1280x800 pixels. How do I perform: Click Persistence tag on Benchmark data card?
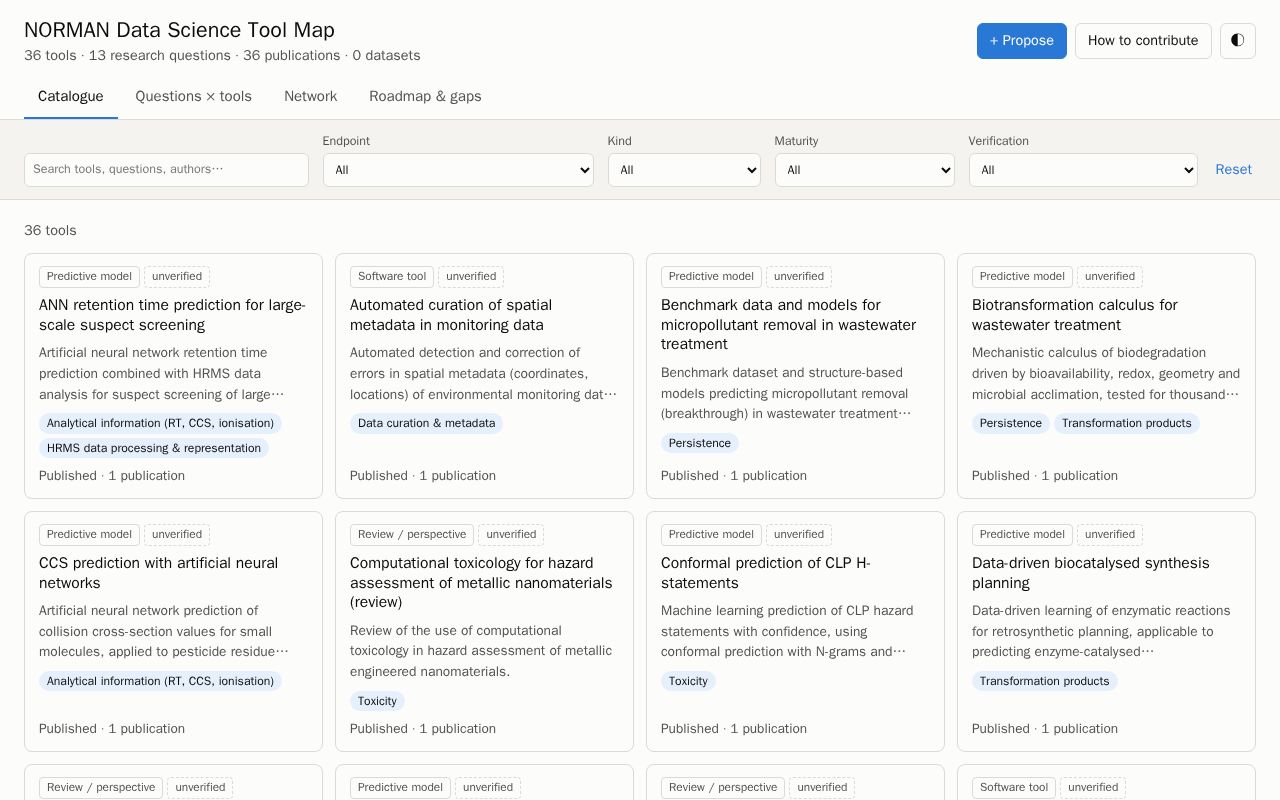pos(700,443)
